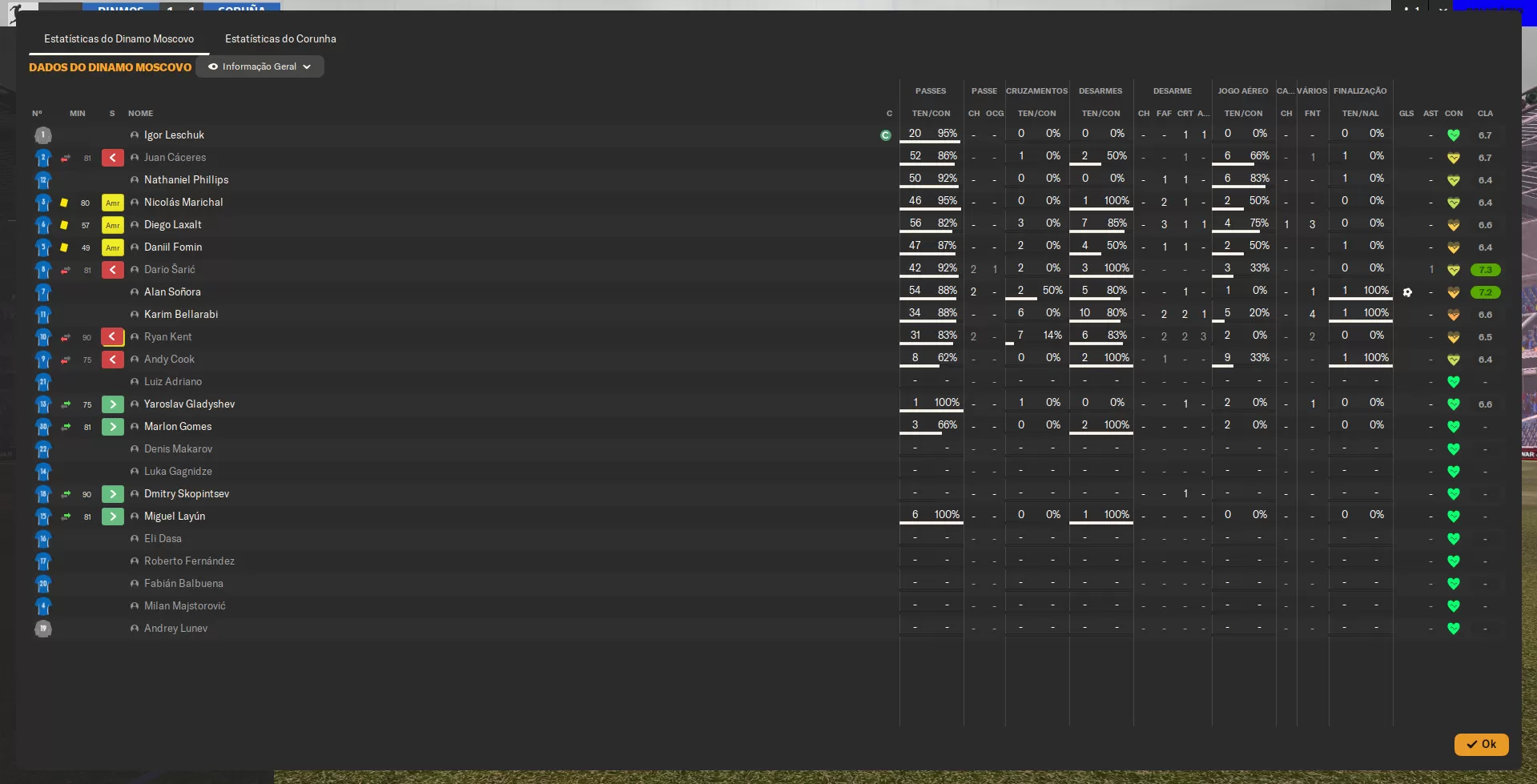This screenshot has width=1537, height=784.
Task: Click Dario Šarić substituted-off red arrow icon
Action: [x=113, y=270]
